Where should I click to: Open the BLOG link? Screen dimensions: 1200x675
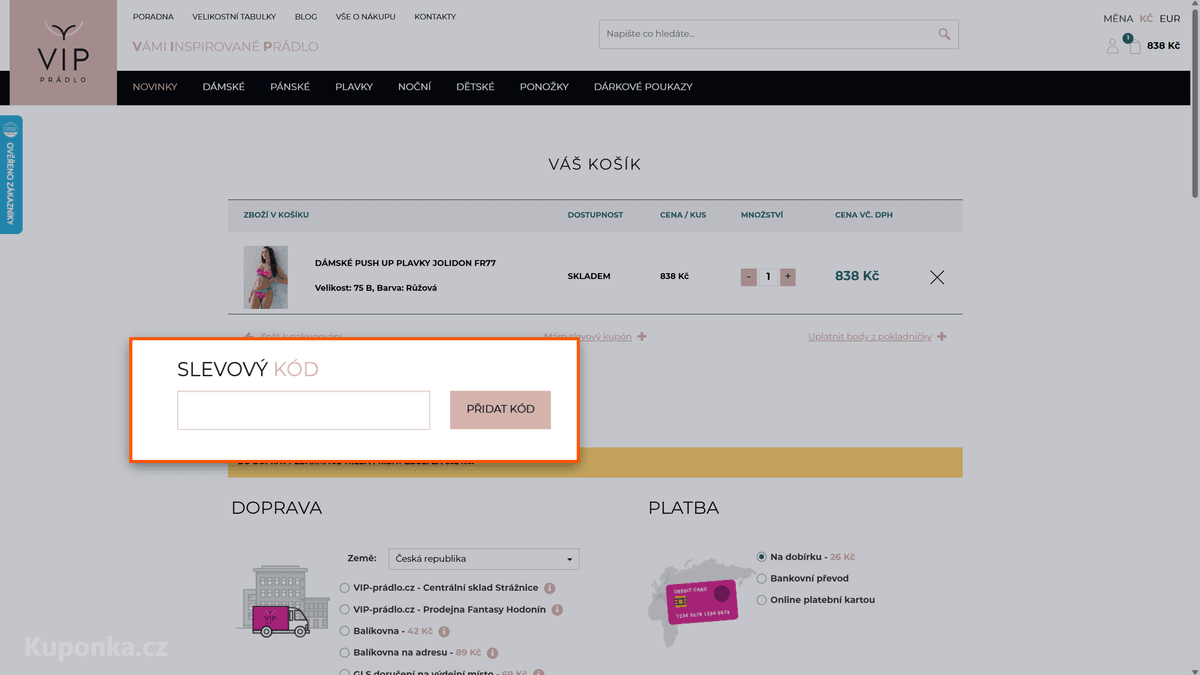click(306, 17)
